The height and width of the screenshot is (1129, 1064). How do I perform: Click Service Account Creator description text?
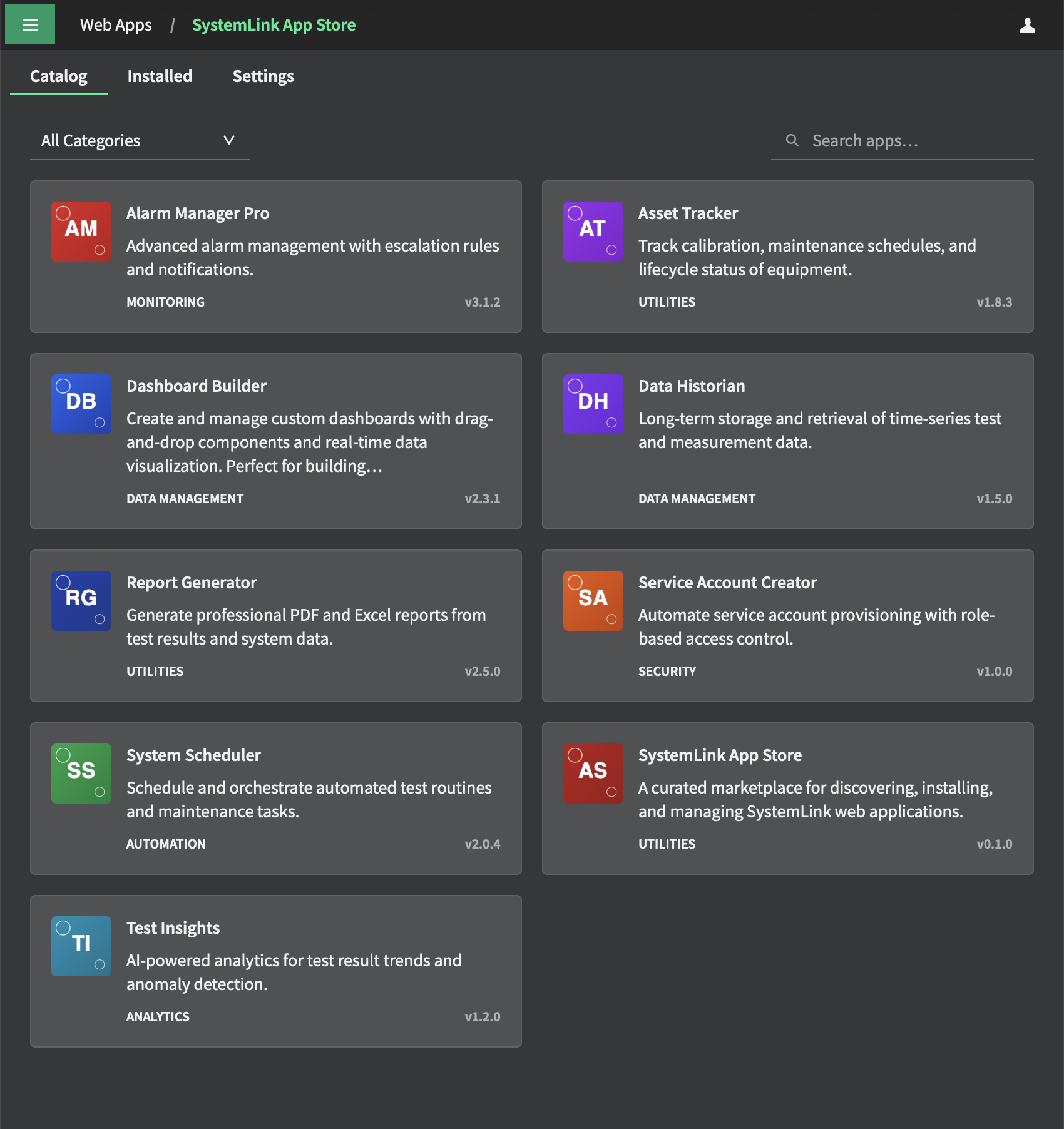tap(817, 627)
